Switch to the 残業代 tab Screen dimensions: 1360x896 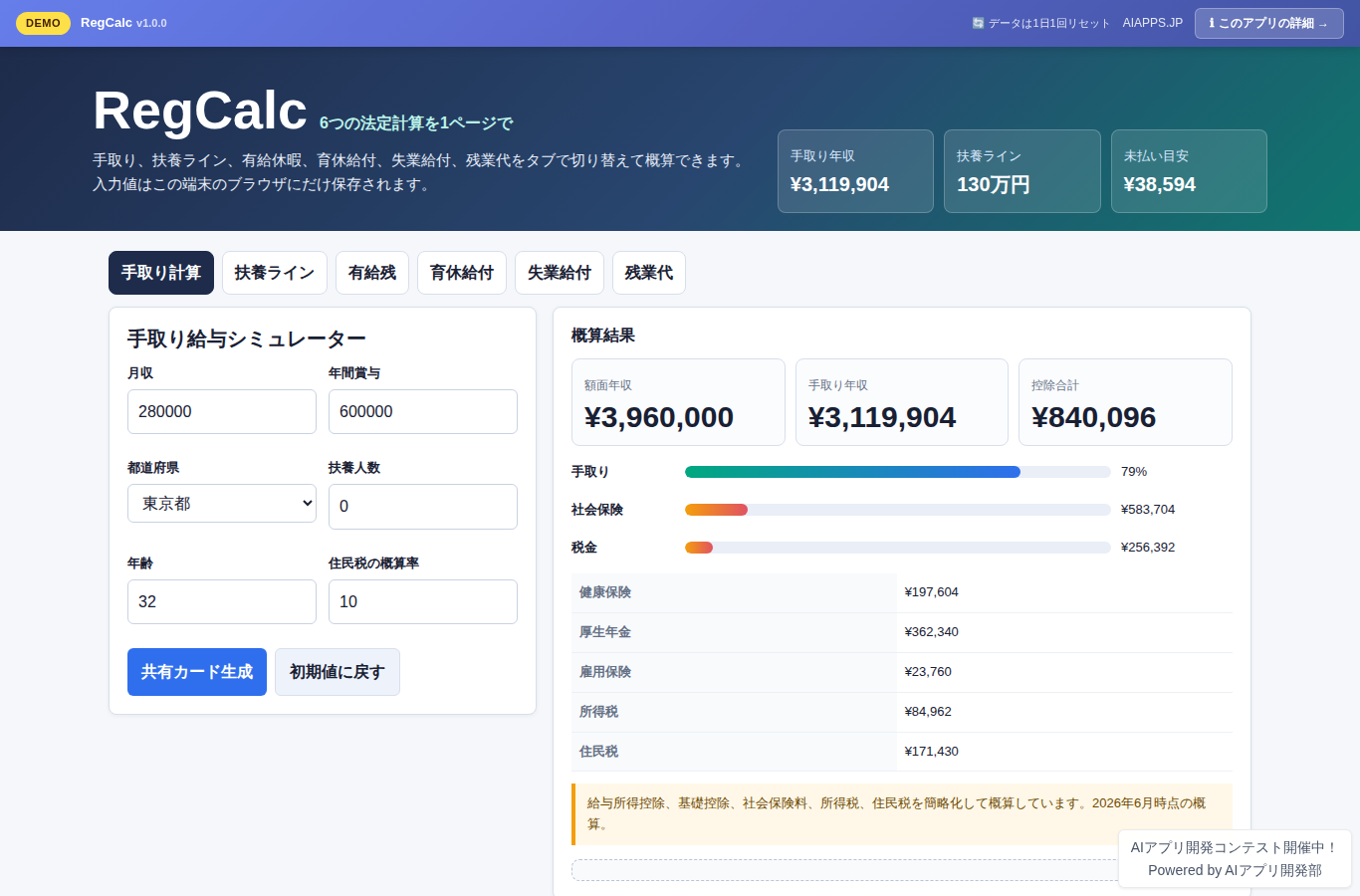pos(649,273)
